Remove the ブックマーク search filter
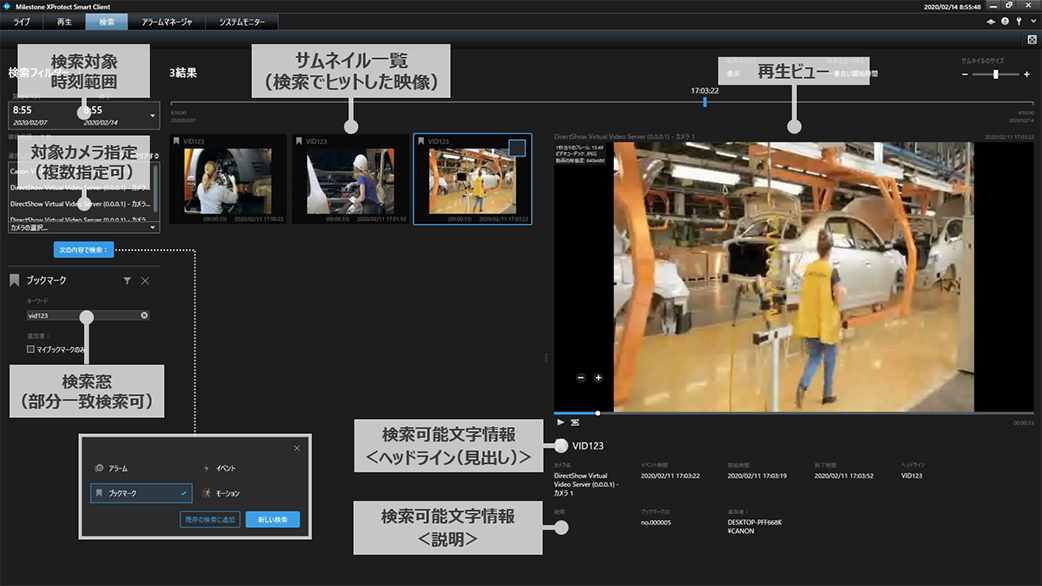The height and width of the screenshot is (586, 1042). 145,281
